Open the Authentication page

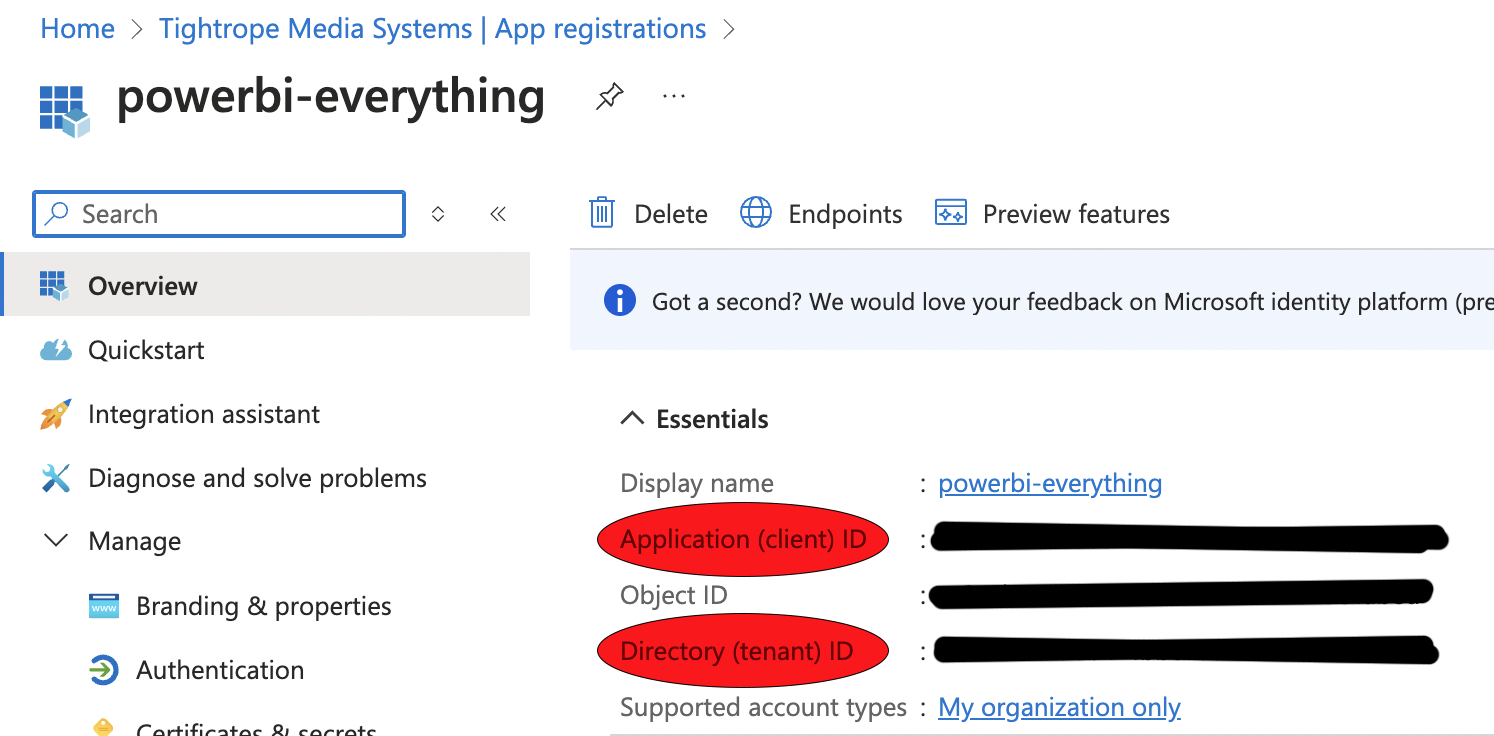tap(220, 670)
